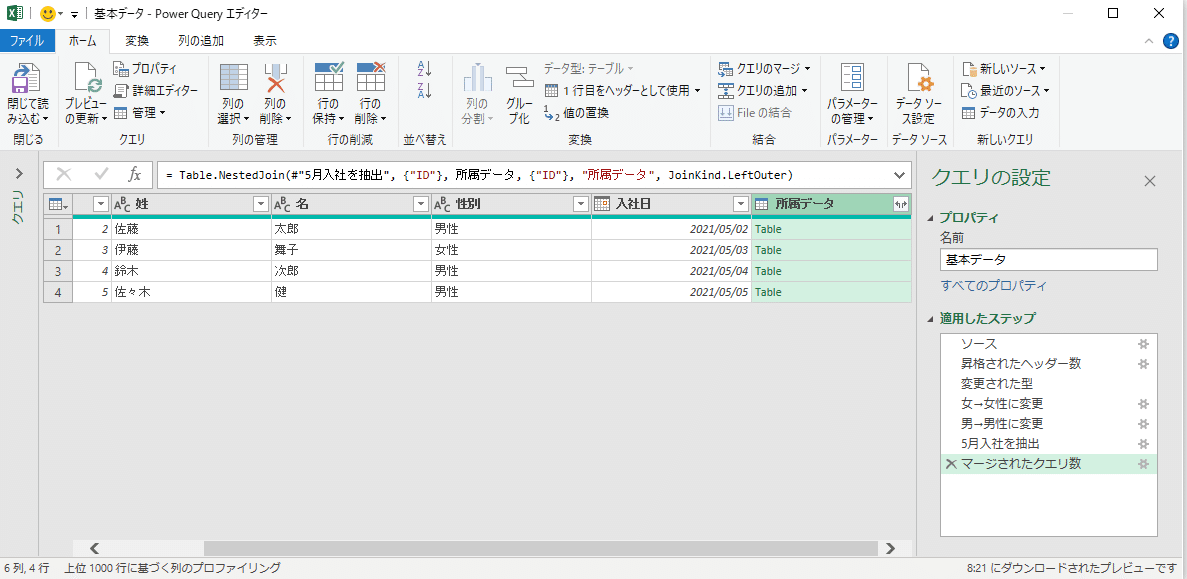Select the ソース applied step
Image resolution: width=1187 pixels, height=579 pixels.
[x=979, y=344]
